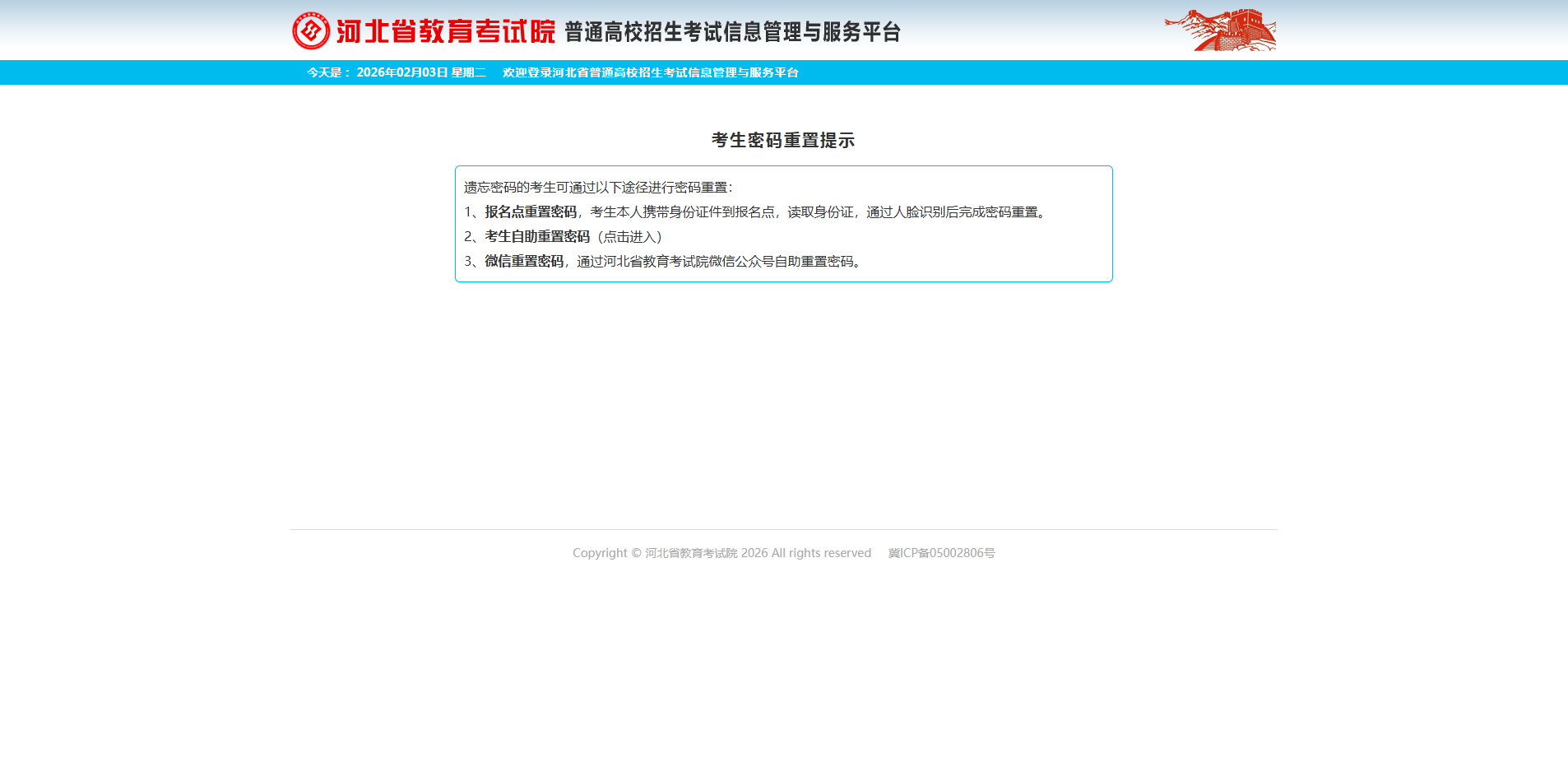Click the 河北省教育考试院 name in footer
Viewport: 1568px width, 781px height.
pos(691,553)
